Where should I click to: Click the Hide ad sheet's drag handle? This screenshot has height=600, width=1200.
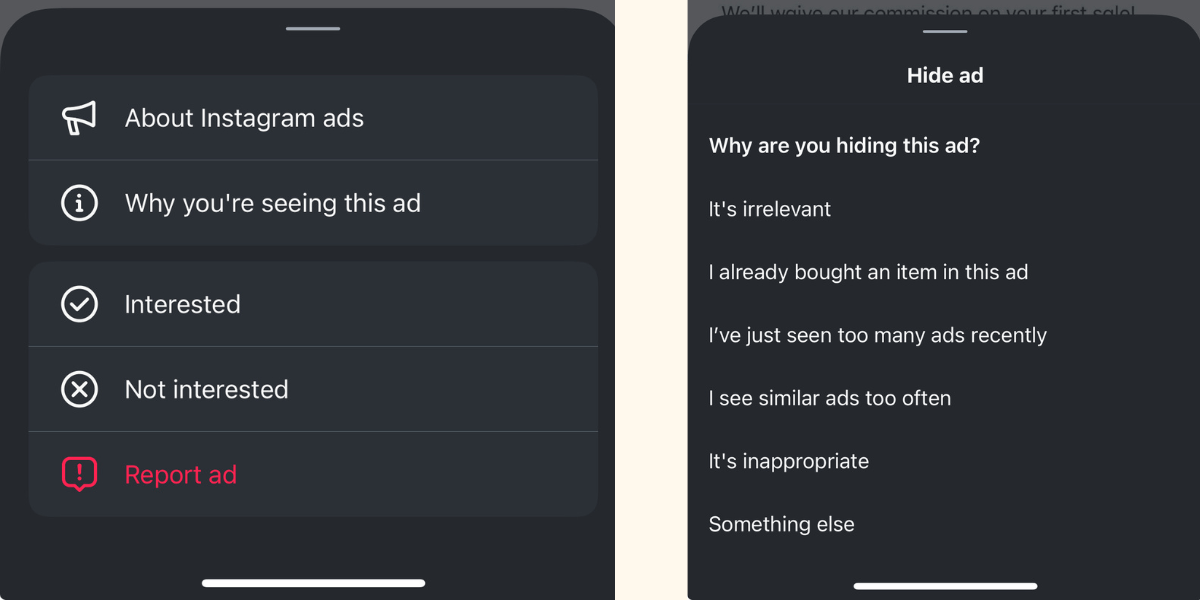945,32
